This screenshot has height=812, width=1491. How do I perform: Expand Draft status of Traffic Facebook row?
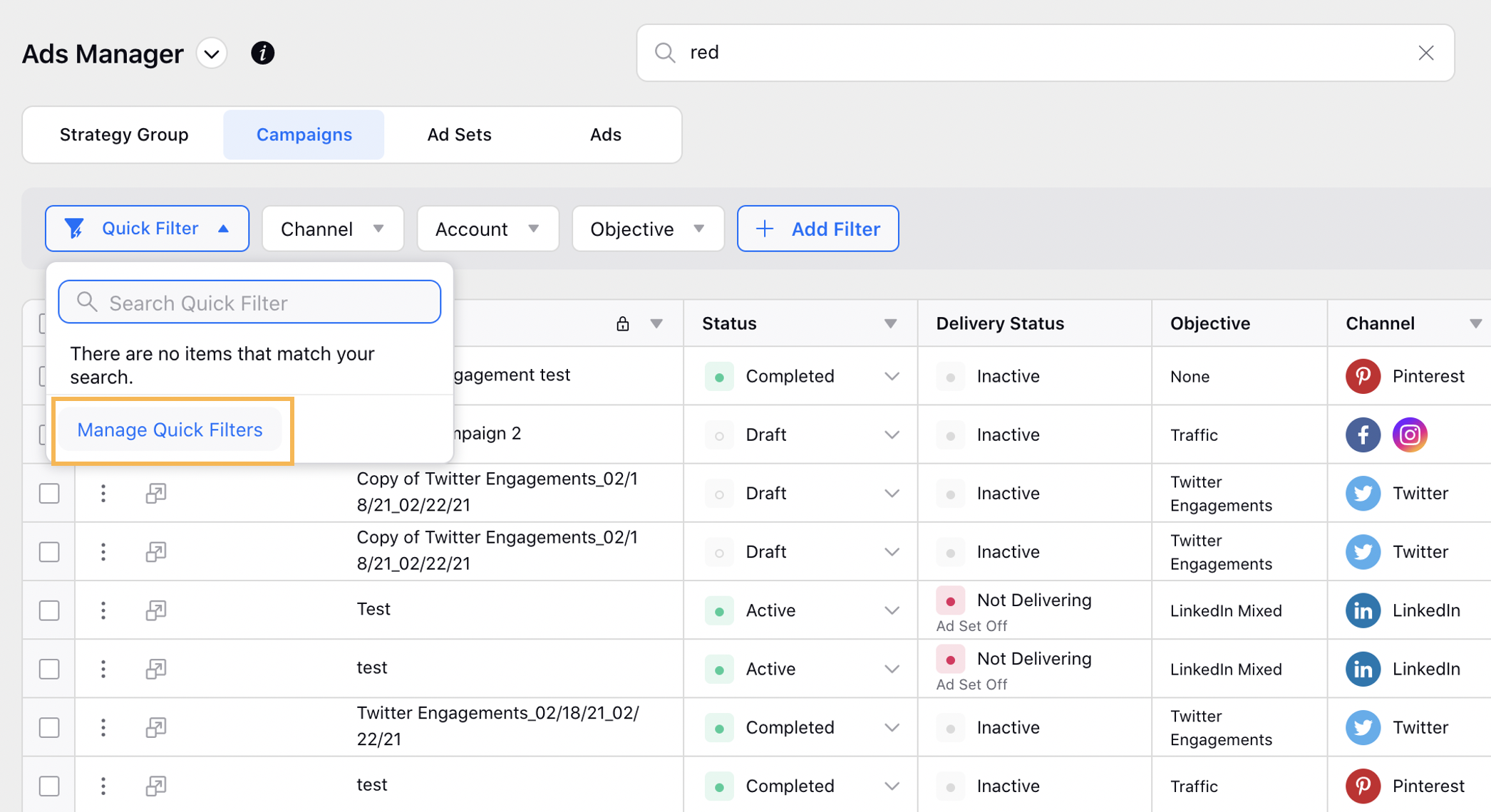pyautogui.click(x=892, y=434)
